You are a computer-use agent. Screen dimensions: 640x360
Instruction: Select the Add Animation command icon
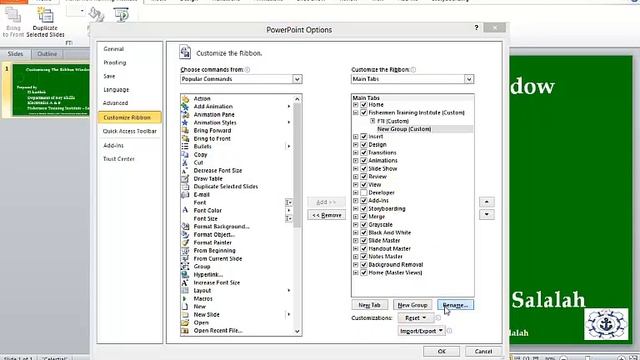[x=185, y=107]
